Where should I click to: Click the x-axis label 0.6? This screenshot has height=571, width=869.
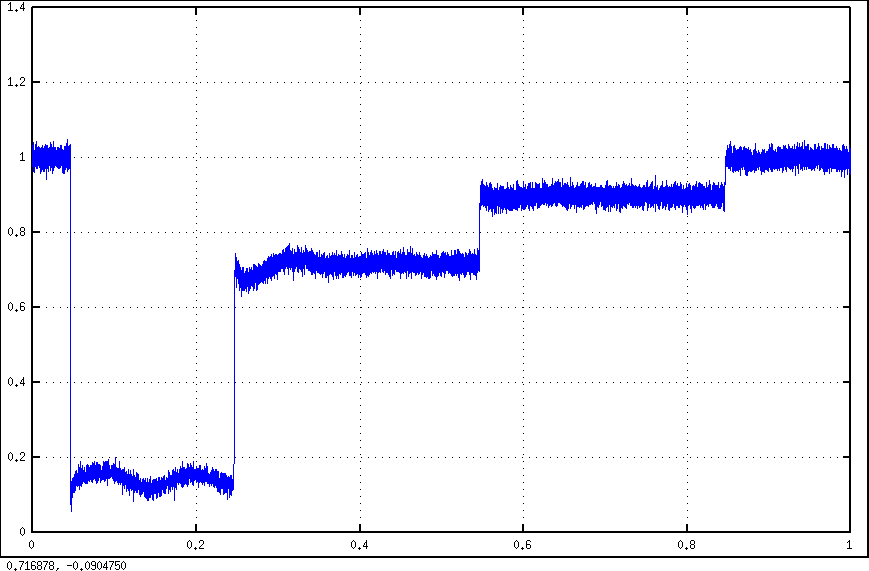[523, 545]
